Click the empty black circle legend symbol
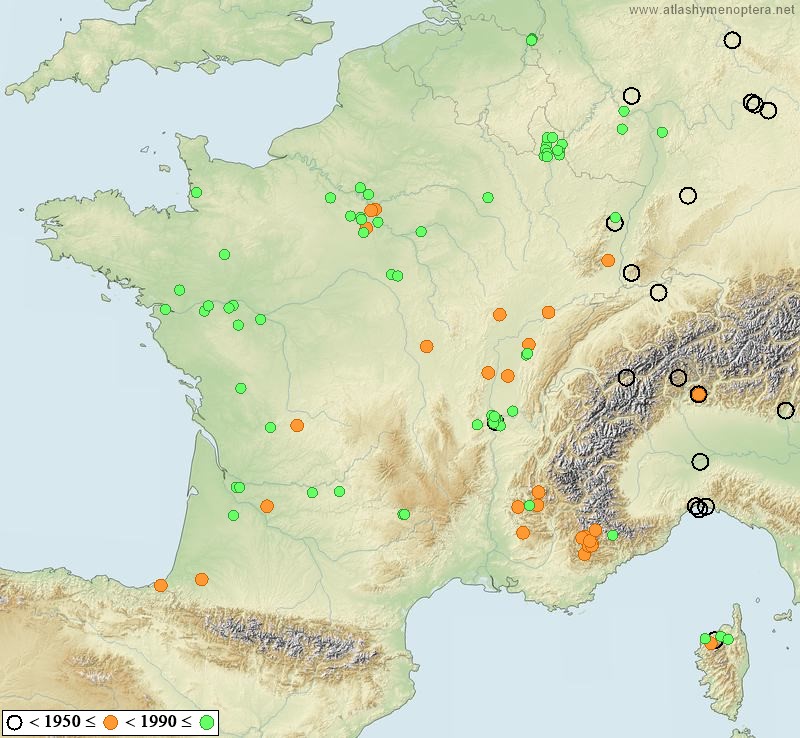 pyautogui.click(x=15, y=723)
